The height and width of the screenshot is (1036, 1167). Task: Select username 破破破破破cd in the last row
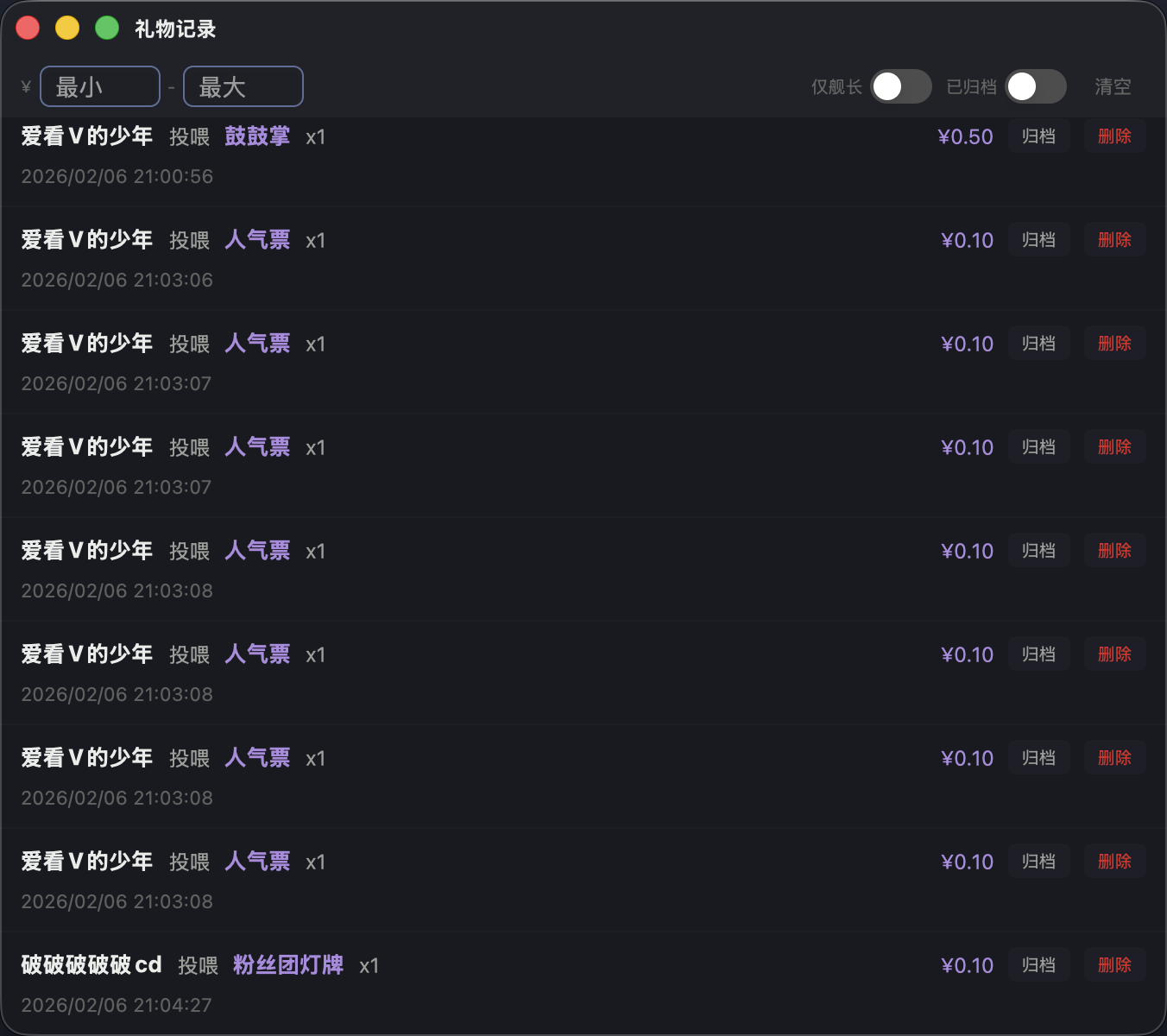pos(91,964)
